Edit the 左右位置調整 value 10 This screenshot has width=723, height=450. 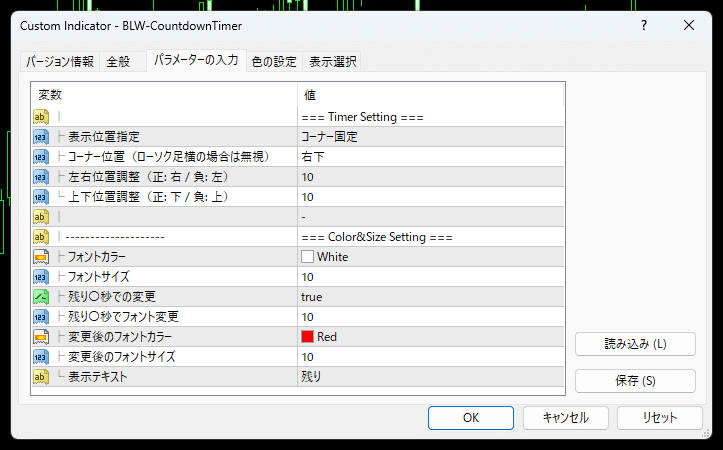pyautogui.click(x=431, y=177)
